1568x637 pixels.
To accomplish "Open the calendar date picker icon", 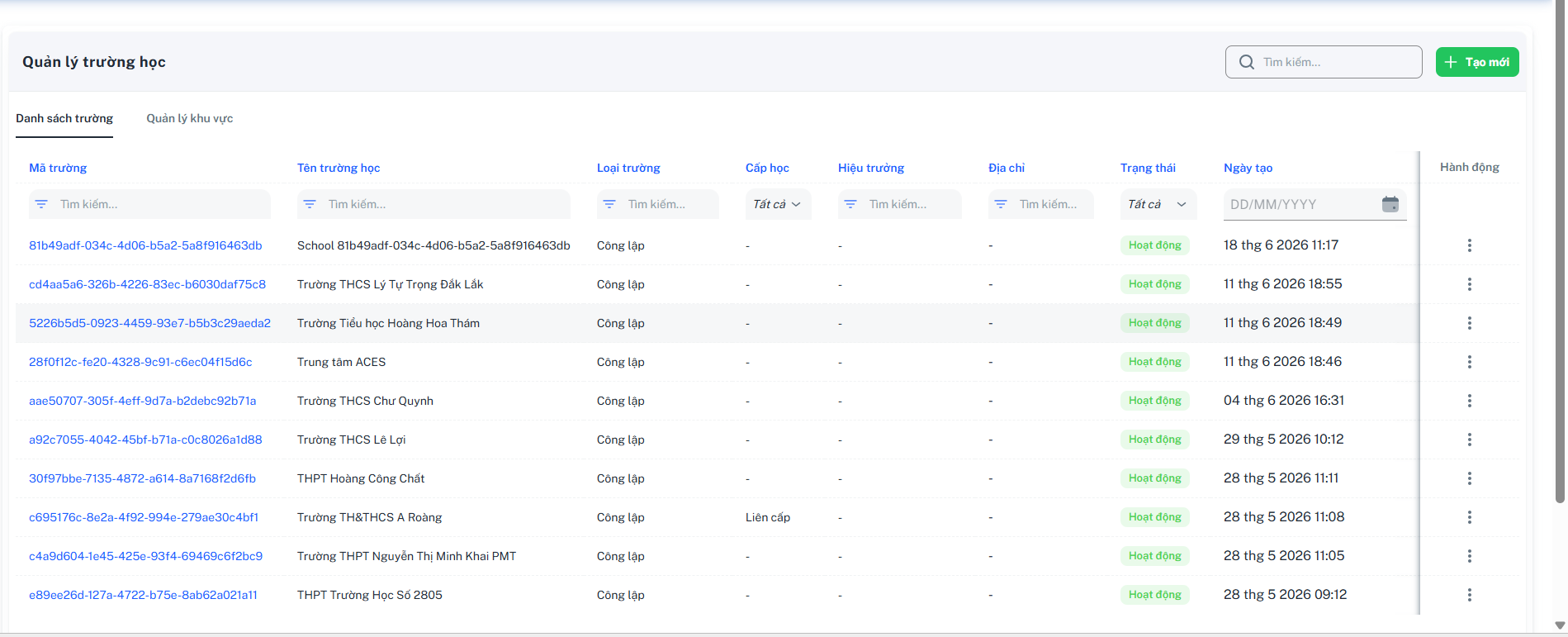I will click(1390, 204).
